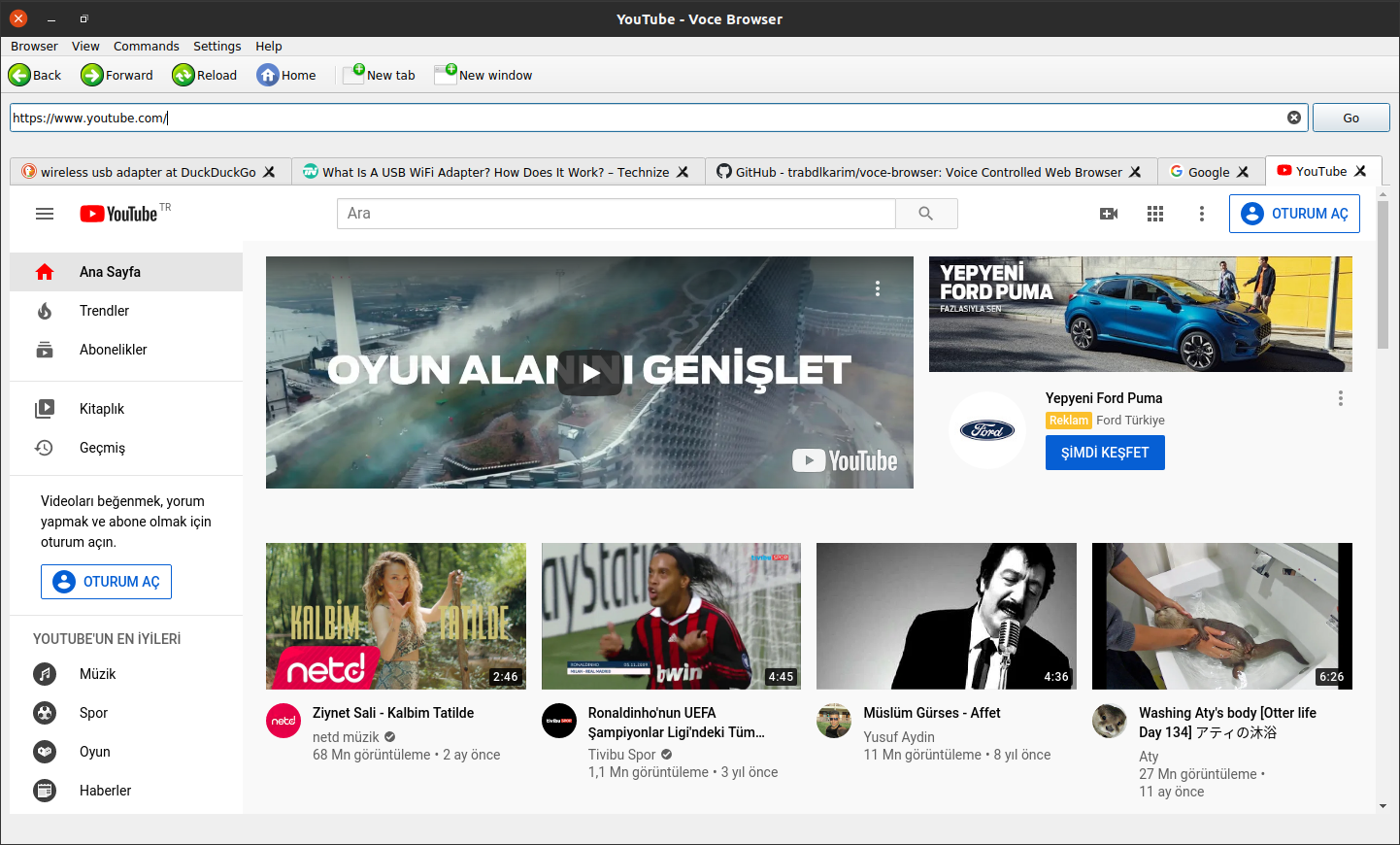
Task: Open Müslüm Gürses Affet thumbnail
Action: [x=947, y=616]
